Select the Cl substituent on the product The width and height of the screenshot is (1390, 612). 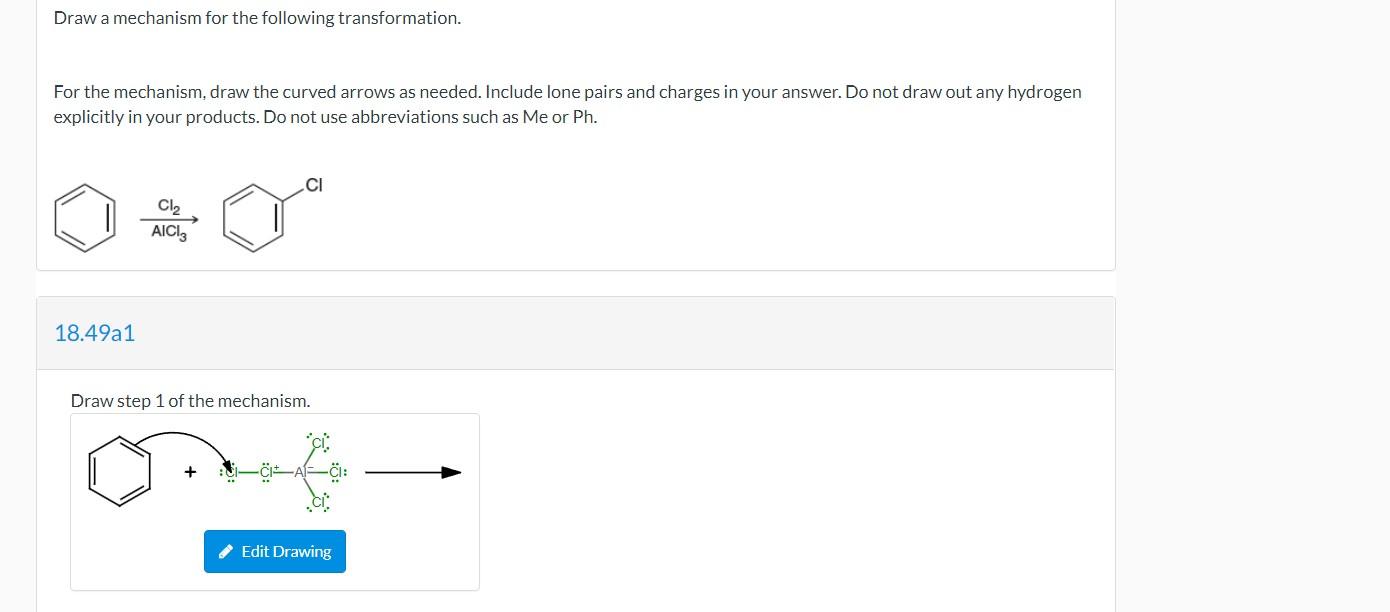tap(313, 185)
